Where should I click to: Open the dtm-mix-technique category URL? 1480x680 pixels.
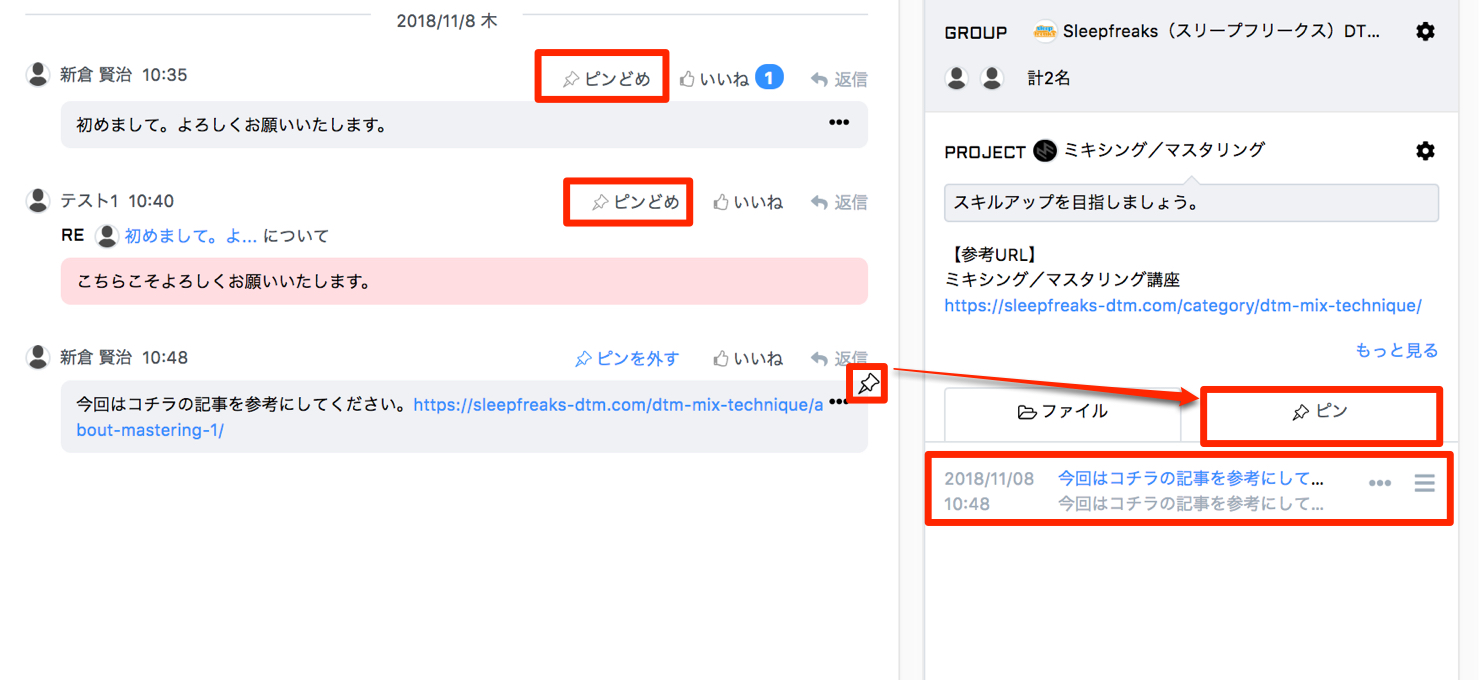pos(1183,305)
